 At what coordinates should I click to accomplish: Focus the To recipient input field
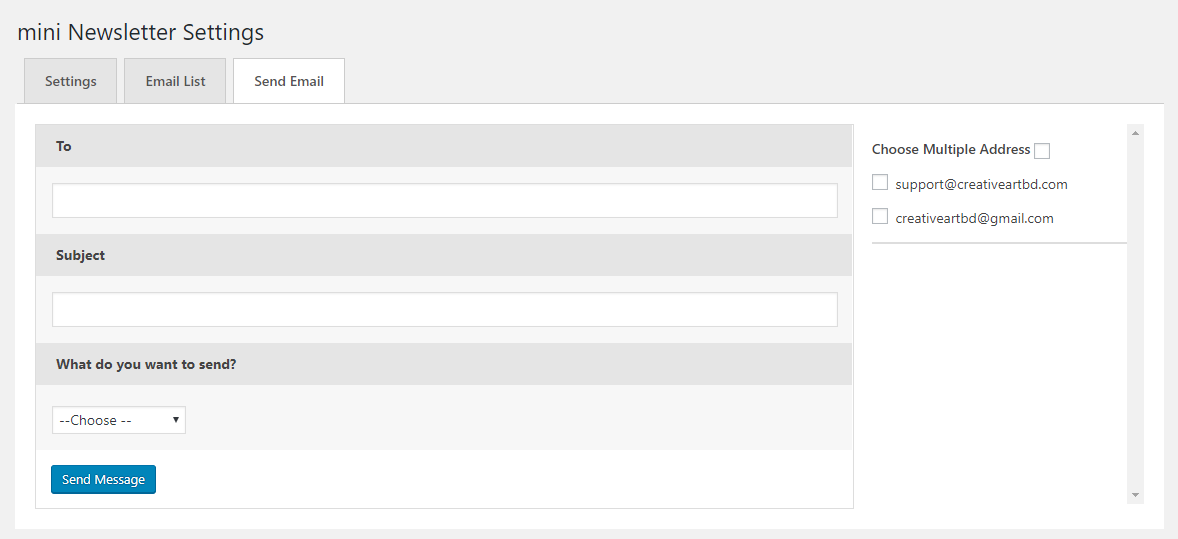pos(444,201)
